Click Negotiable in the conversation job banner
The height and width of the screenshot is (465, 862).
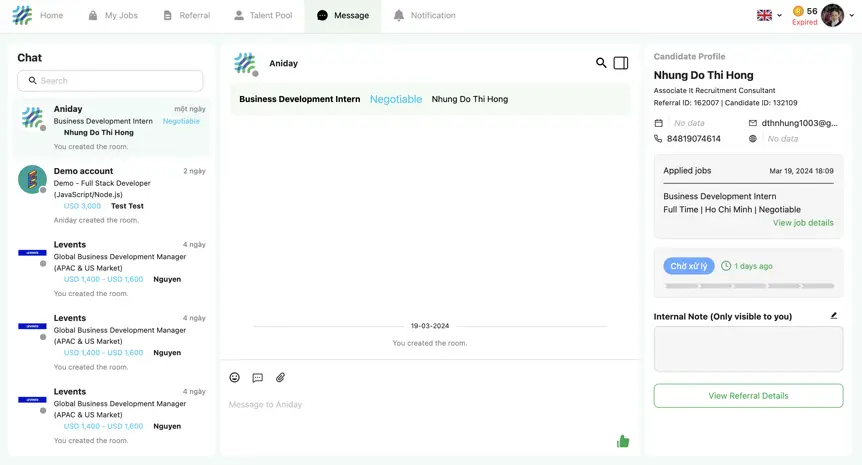click(396, 99)
